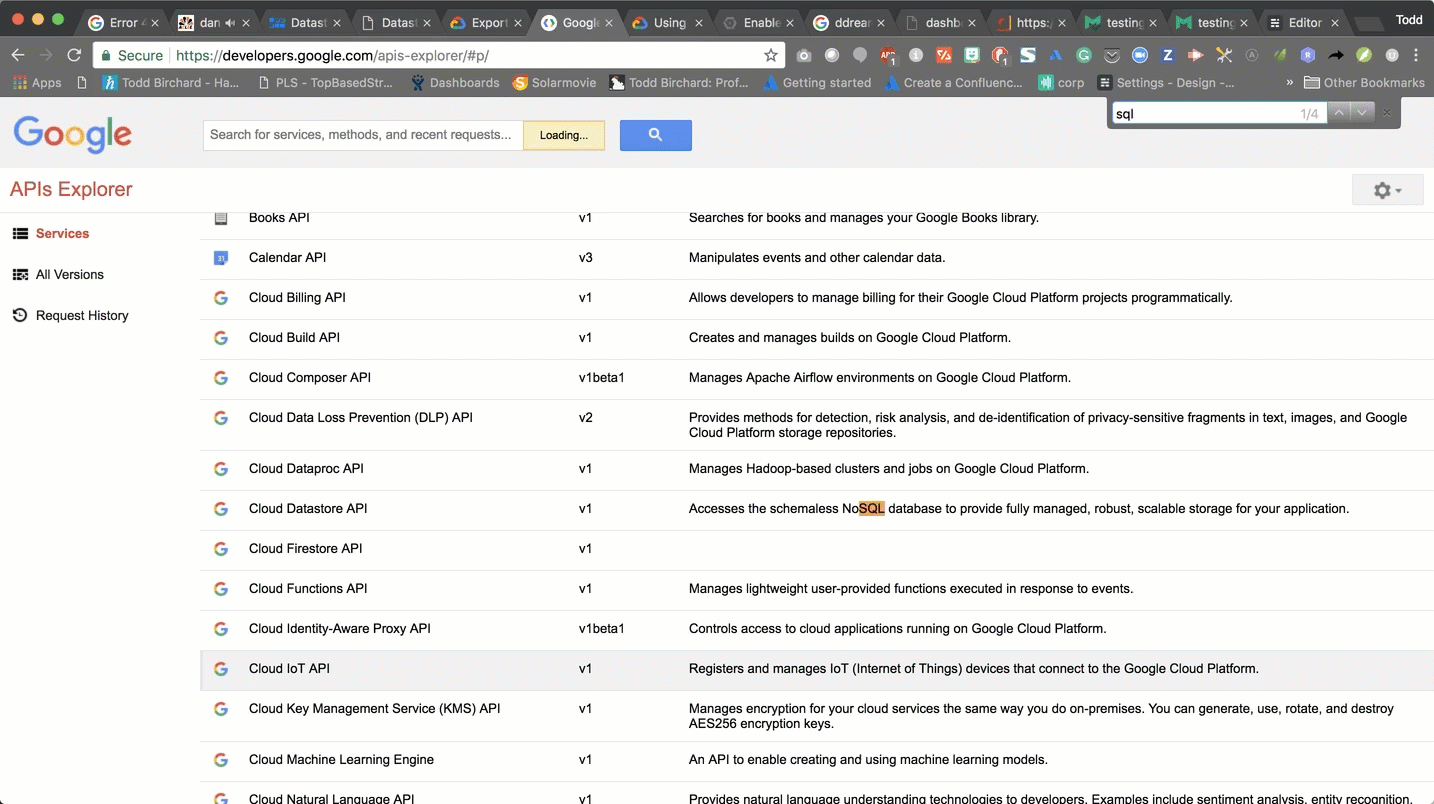Switch to the Enable tab
Screen dimensions: 1434x804
pyautogui.click(x=760, y=22)
